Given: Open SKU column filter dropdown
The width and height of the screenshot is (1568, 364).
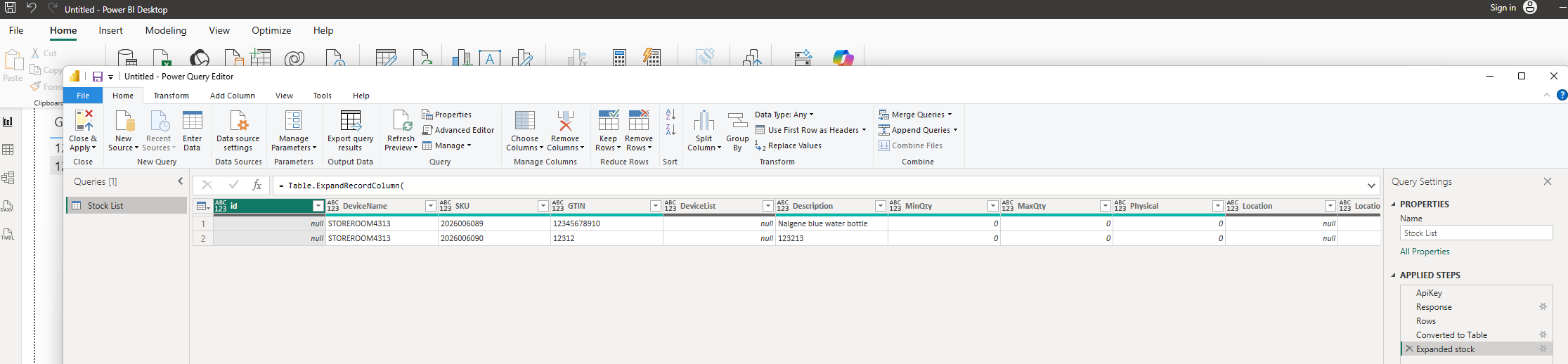Looking at the screenshot, I should point(543,206).
